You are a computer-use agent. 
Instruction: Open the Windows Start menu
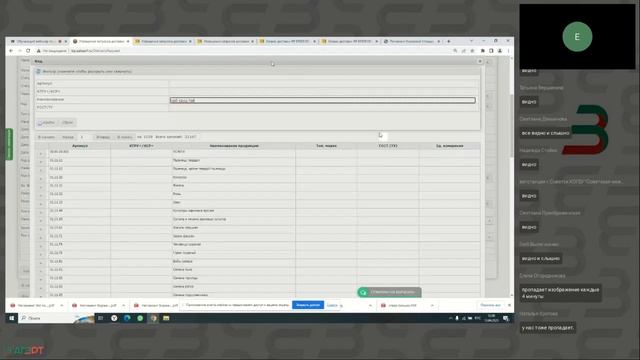pyautogui.click(x=11, y=318)
